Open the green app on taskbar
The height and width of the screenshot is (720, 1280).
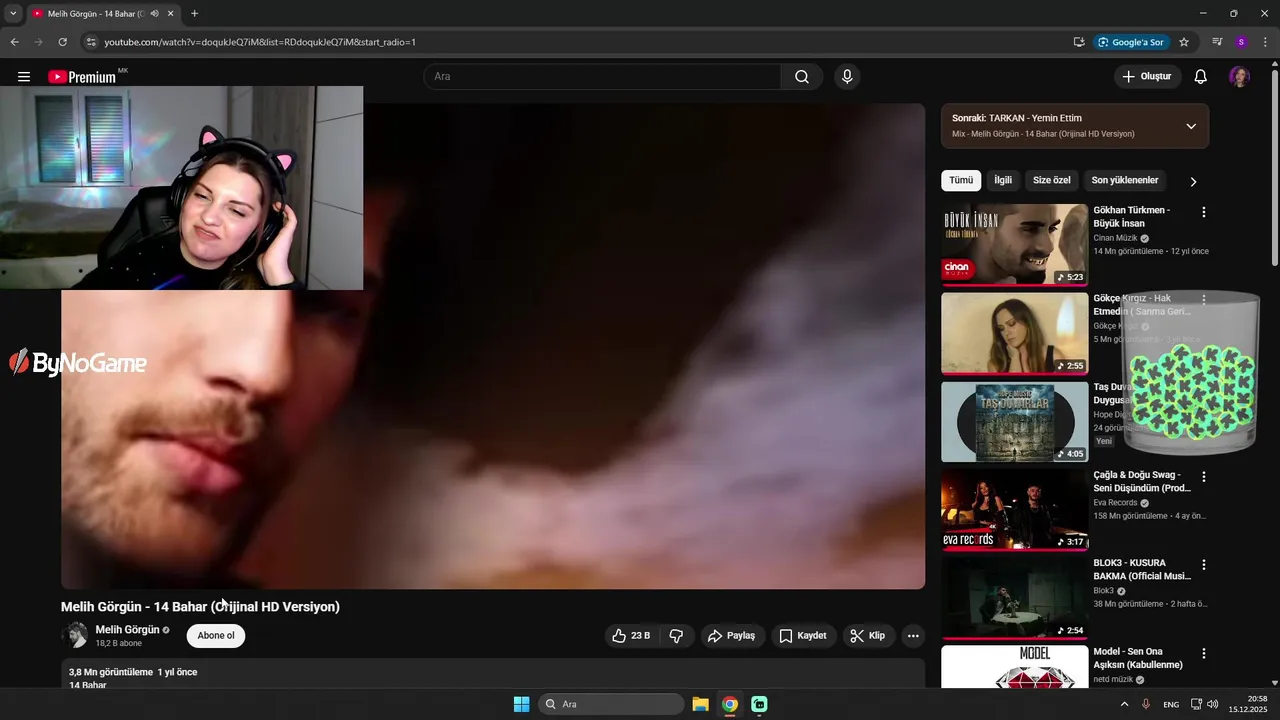(759, 704)
